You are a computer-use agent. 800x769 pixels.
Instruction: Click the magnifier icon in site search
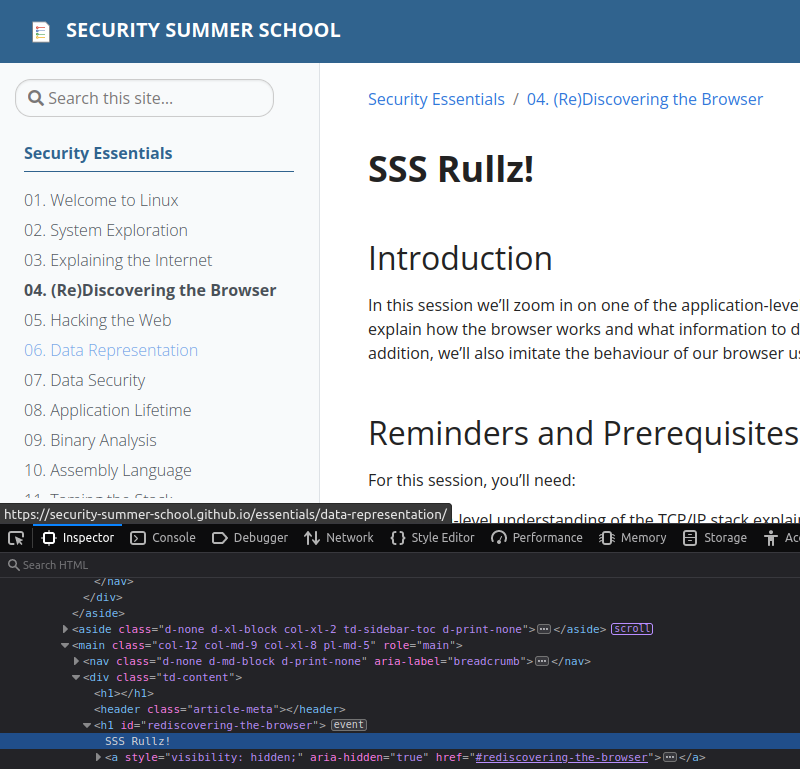pyautogui.click(x=35, y=98)
